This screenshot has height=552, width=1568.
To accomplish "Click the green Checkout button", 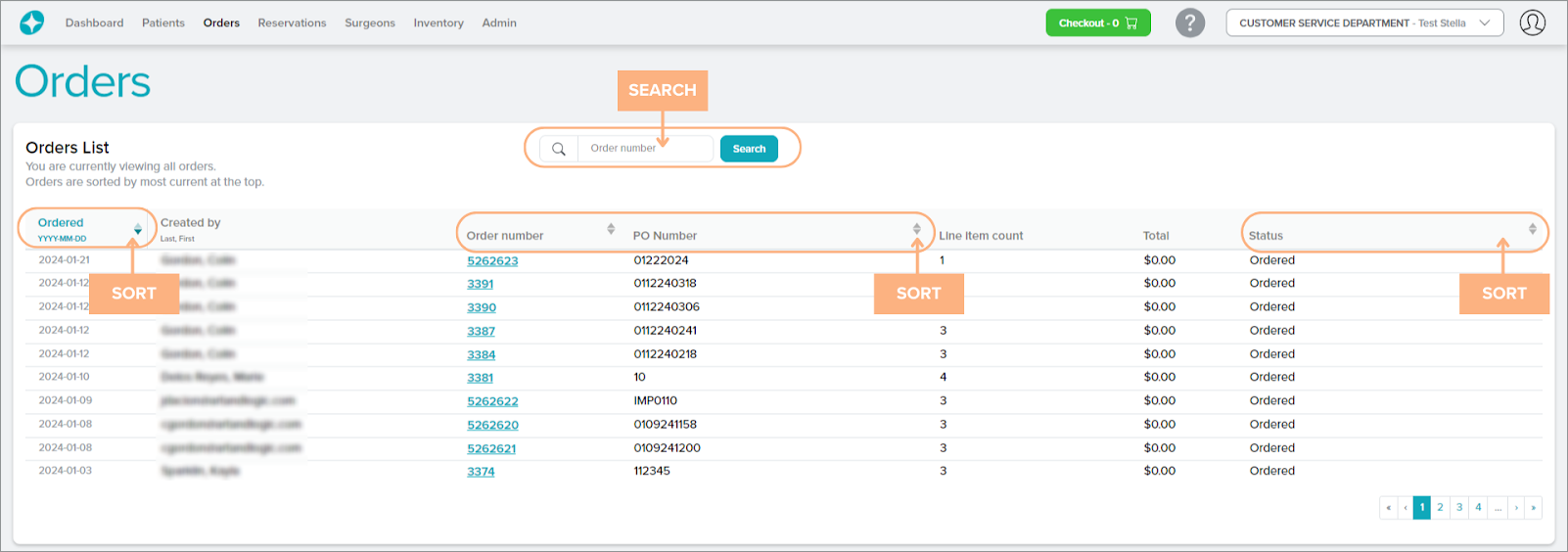I will click(1097, 23).
